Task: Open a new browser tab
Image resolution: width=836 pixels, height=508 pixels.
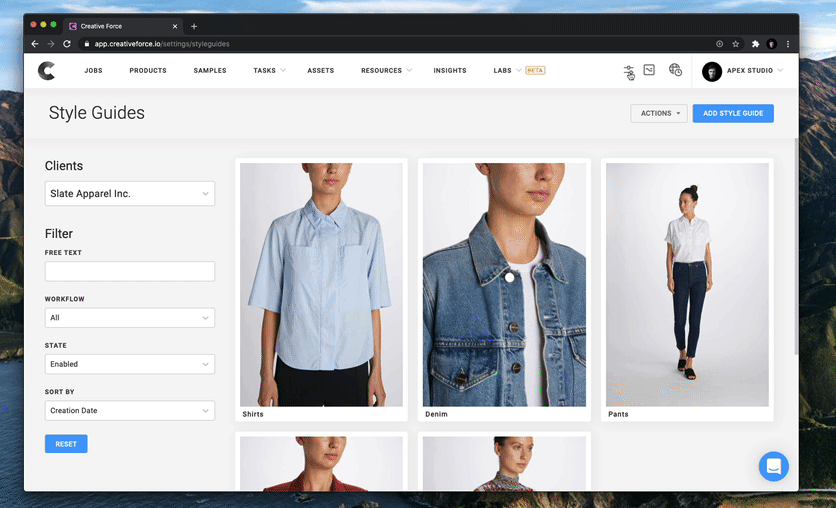Action: pos(194,26)
